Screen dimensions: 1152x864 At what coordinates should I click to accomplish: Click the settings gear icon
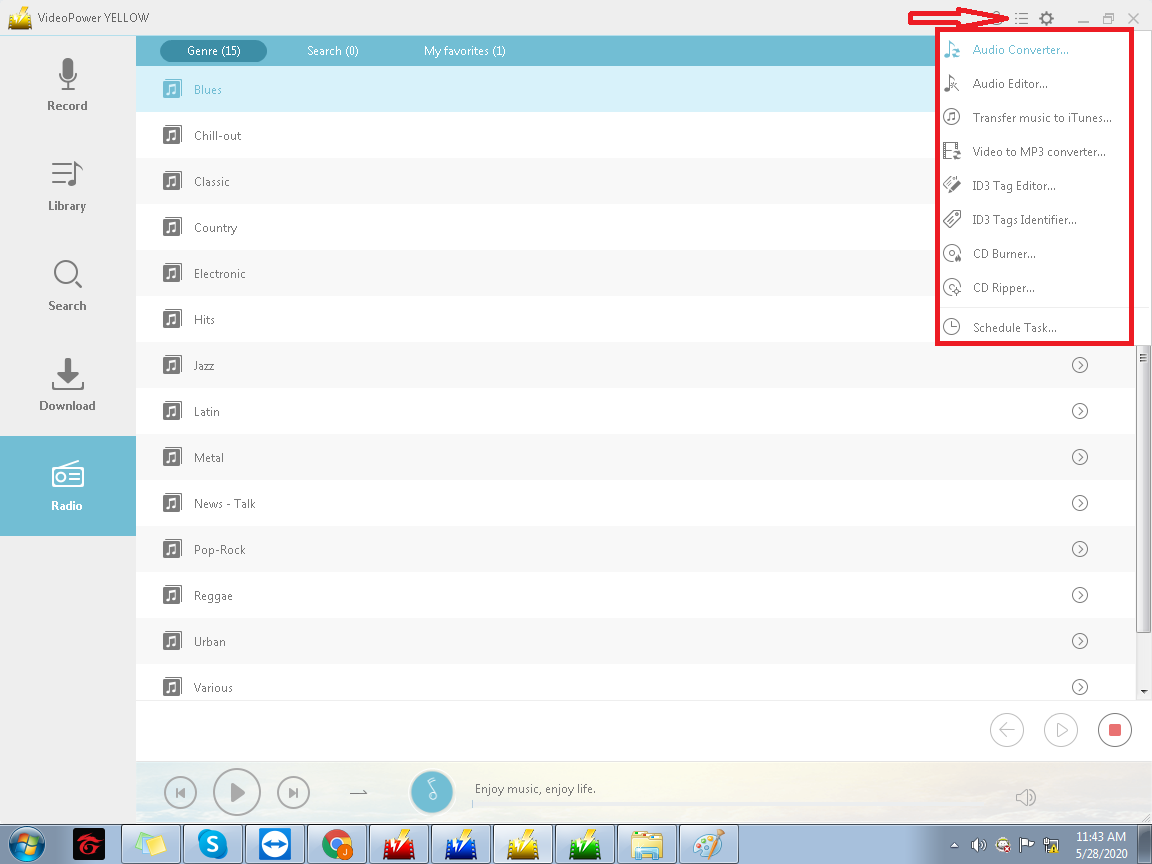coord(1046,19)
